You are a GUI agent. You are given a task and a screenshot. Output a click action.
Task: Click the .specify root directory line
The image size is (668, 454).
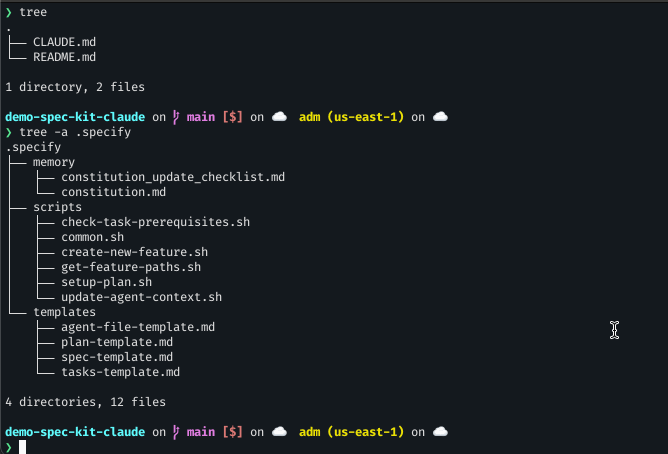coord(33,147)
